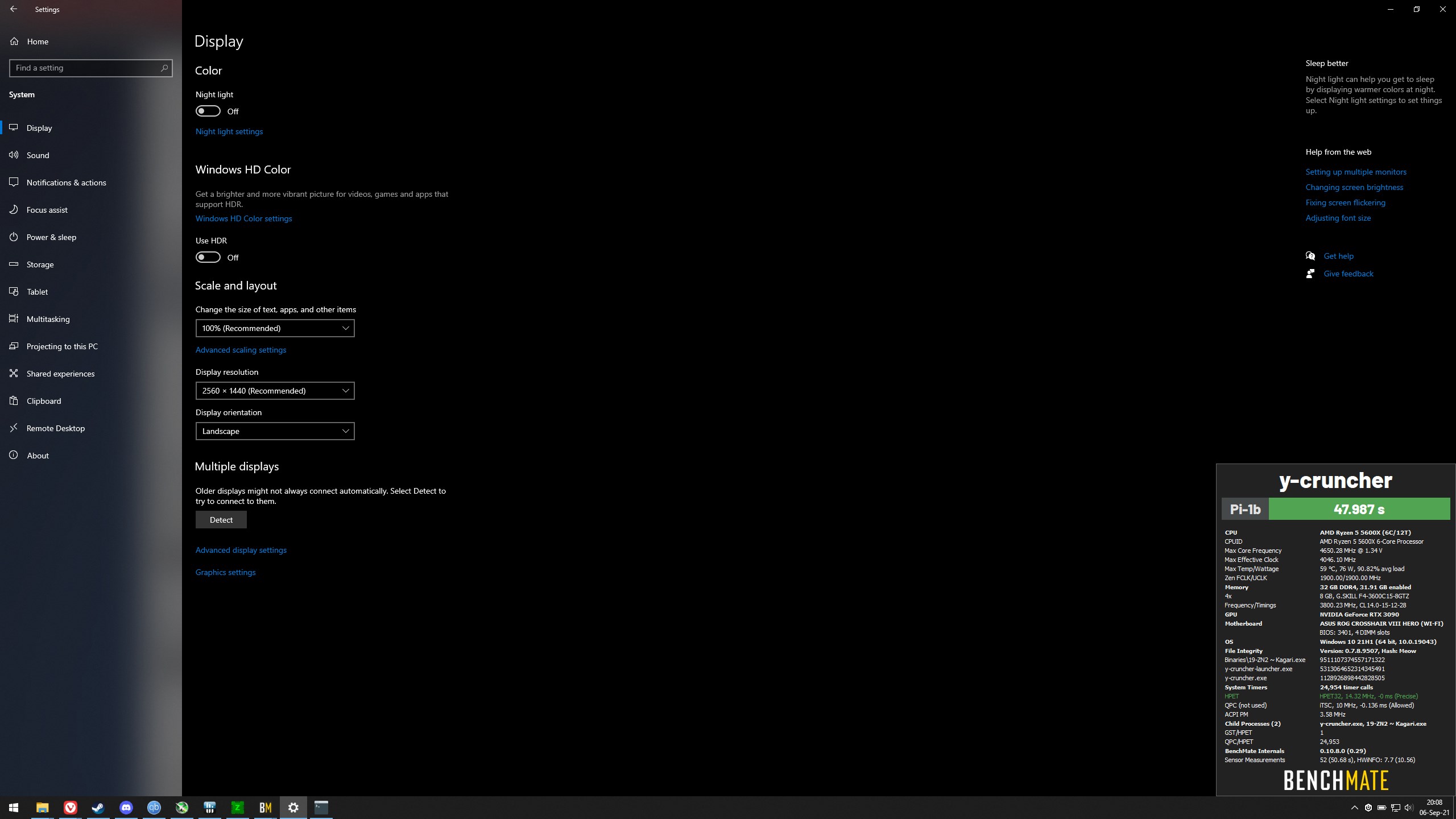Click the Pi-1b label in BenchMate overlay
1456x819 pixels.
(1245, 509)
